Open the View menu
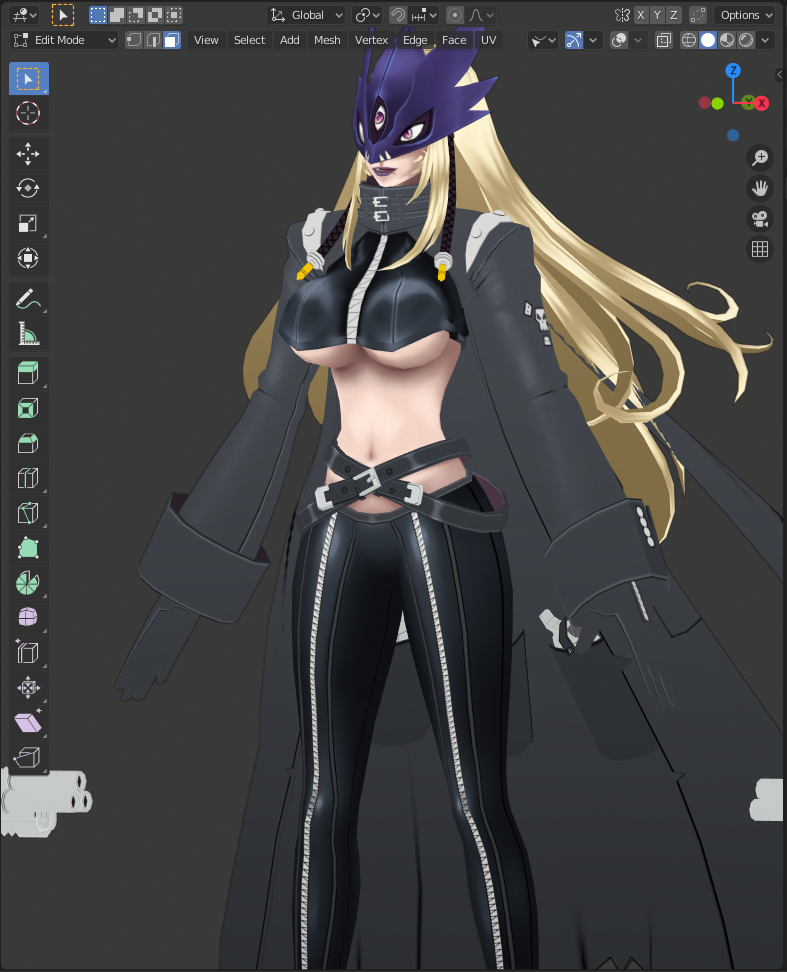This screenshot has height=972, width=787. point(206,40)
